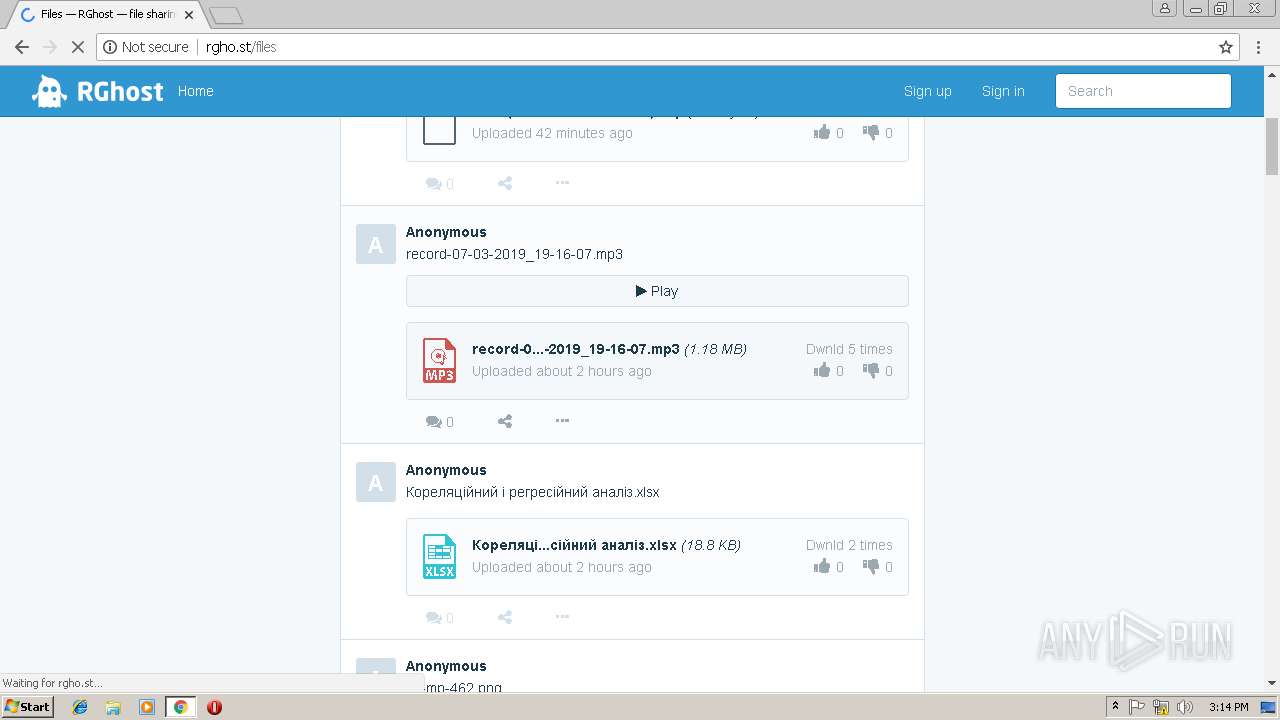Launch Internet Explorer from taskbar
1280x720 pixels.
coord(80,707)
